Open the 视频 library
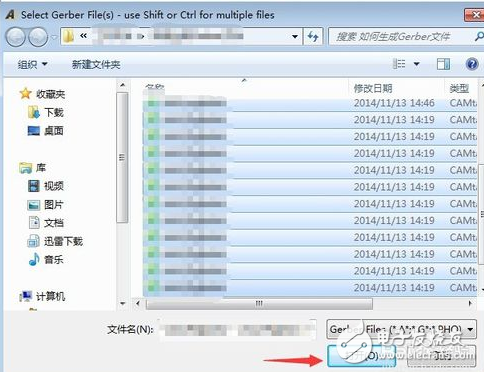This screenshot has height=372, width=484. click(54, 186)
